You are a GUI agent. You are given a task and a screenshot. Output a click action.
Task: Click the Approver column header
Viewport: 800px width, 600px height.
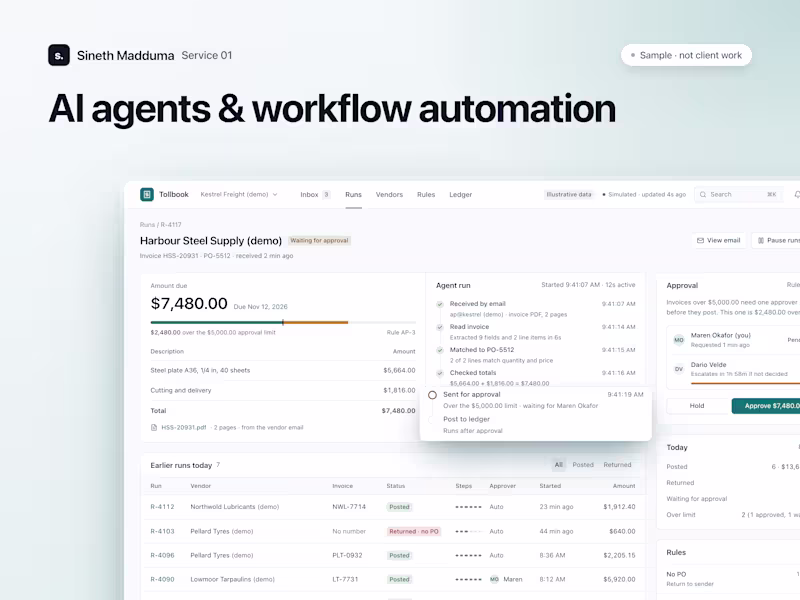point(503,486)
